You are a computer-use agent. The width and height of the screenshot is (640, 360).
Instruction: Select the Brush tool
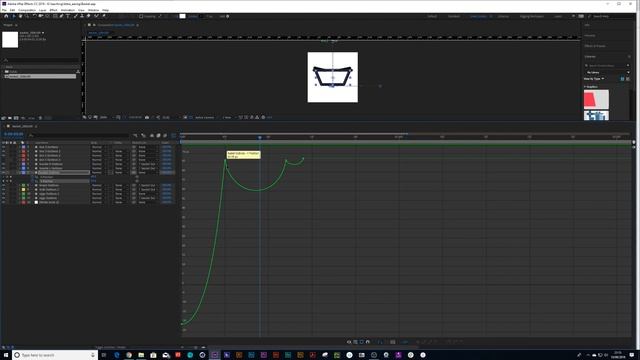[x=76, y=16]
